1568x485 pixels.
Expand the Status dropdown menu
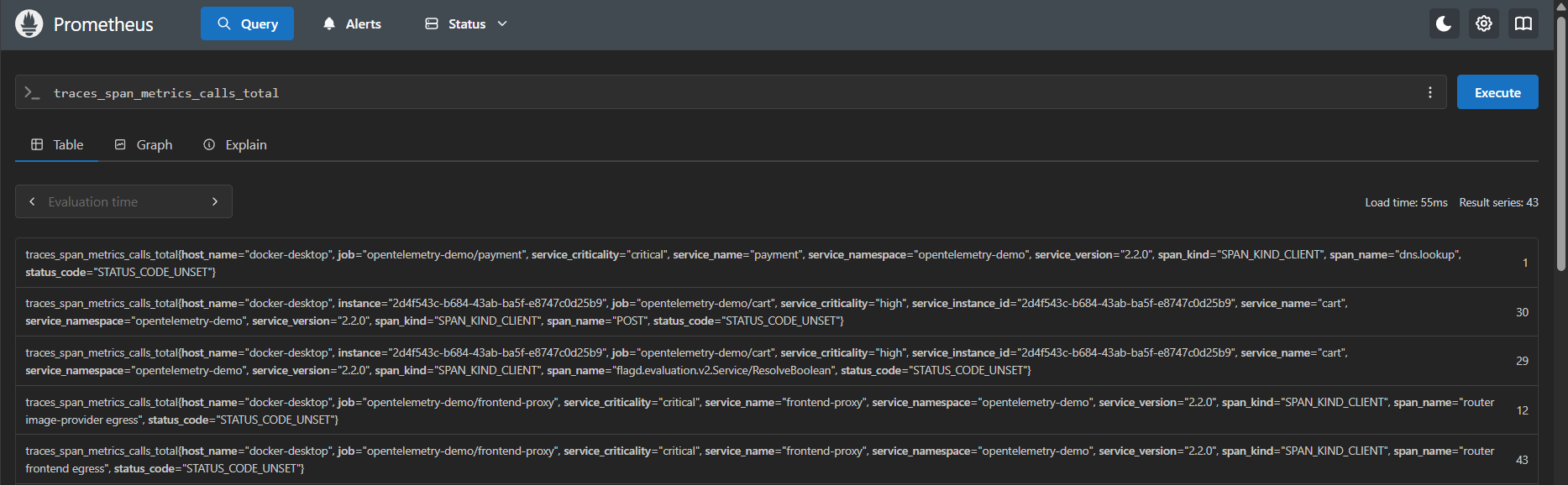(x=466, y=23)
